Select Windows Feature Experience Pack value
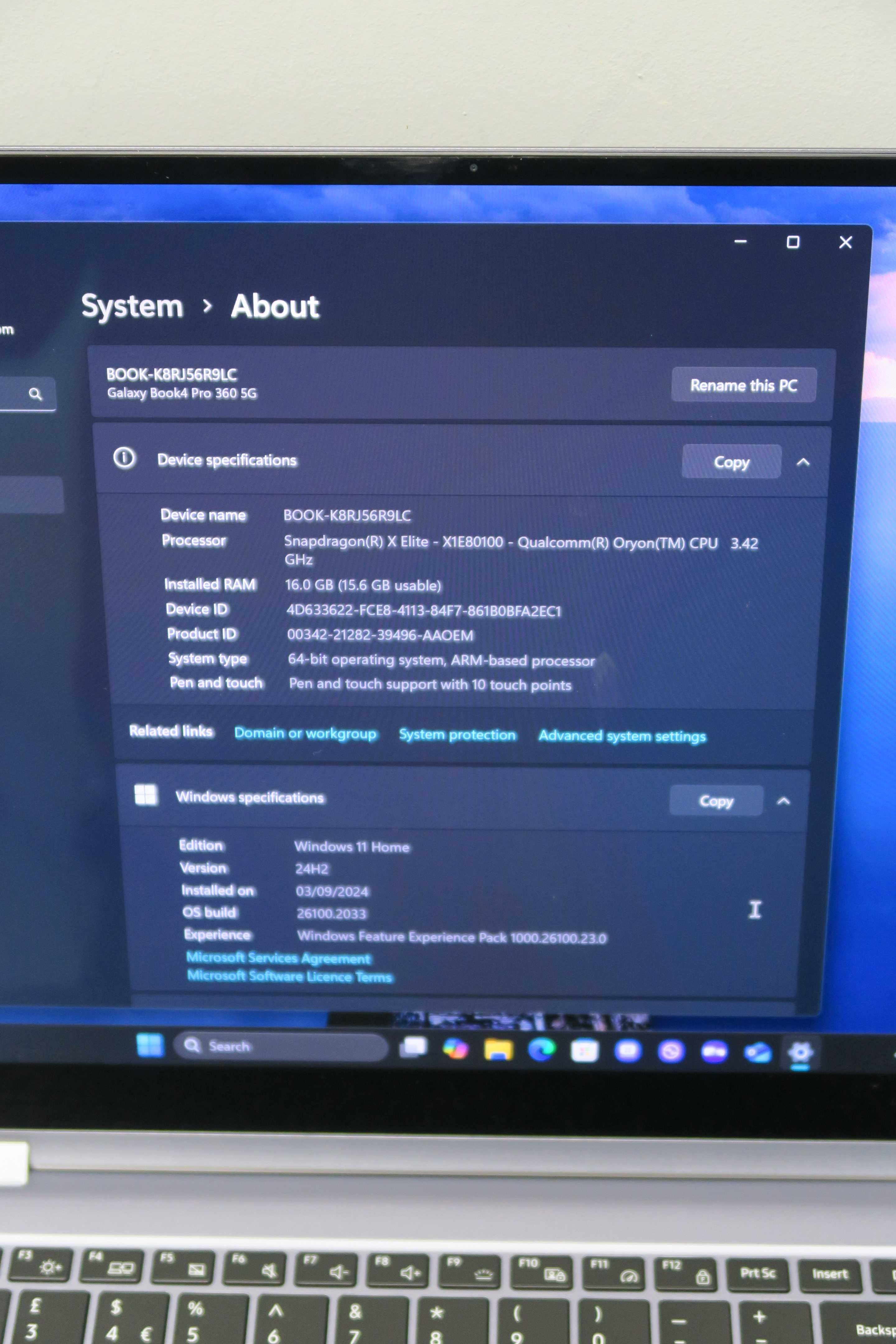The width and height of the screenshot is (896, 1344). click(451, 937)
